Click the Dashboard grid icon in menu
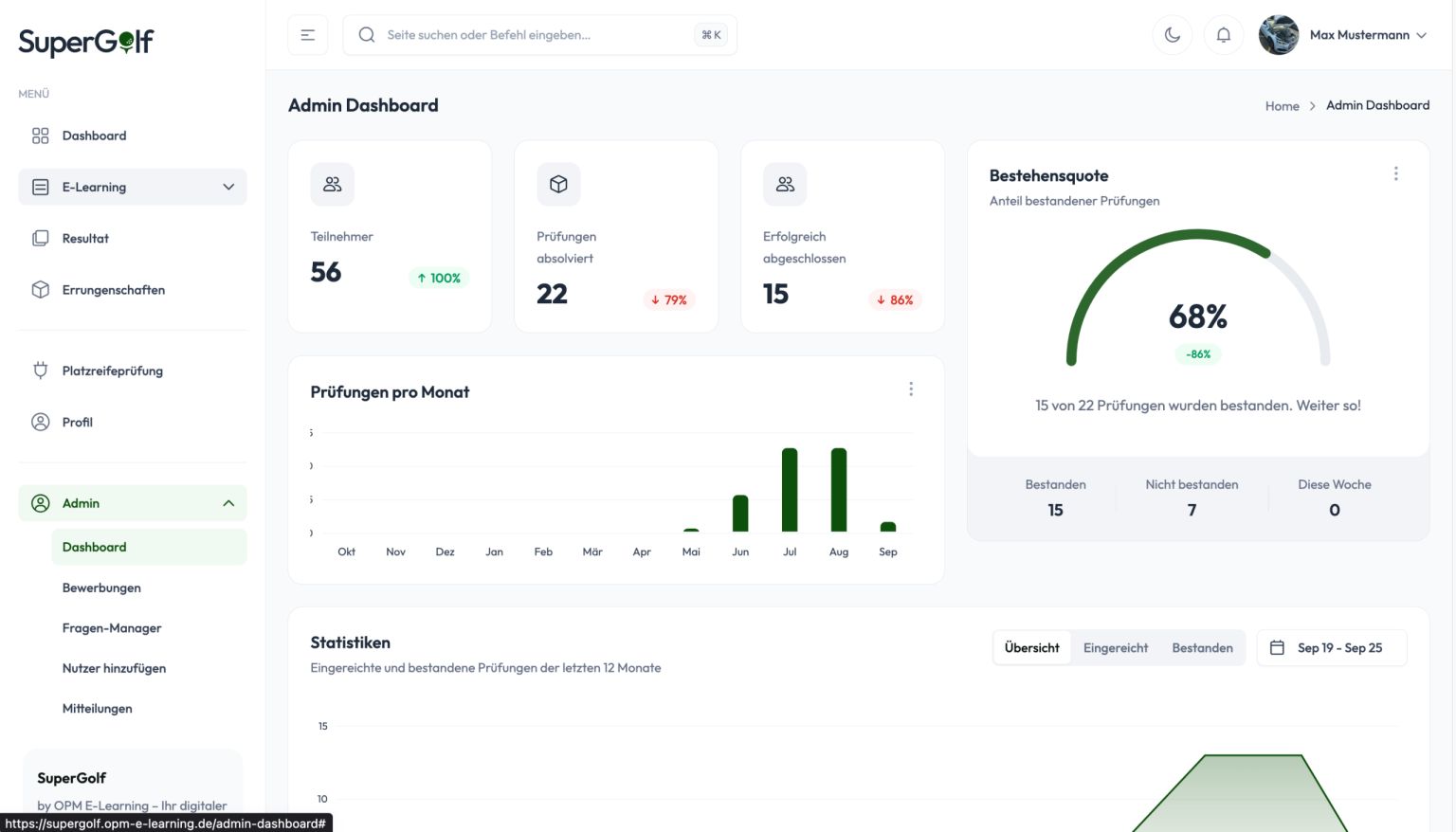The width and height of the screenshot is (1456, 832). pyautogui.click(x=41, y=136)
